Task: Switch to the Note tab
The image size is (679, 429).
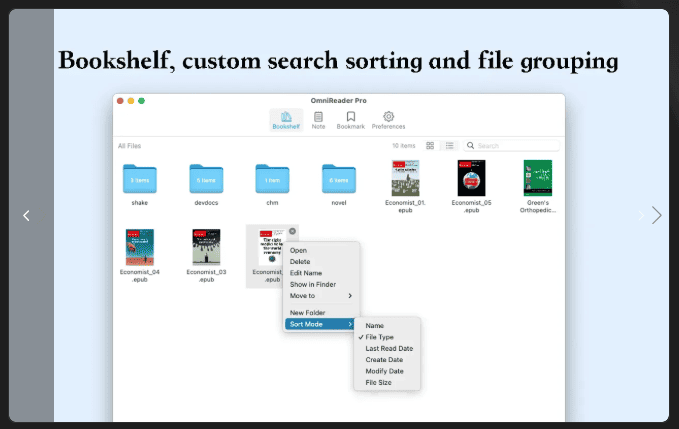Action: 318,120
